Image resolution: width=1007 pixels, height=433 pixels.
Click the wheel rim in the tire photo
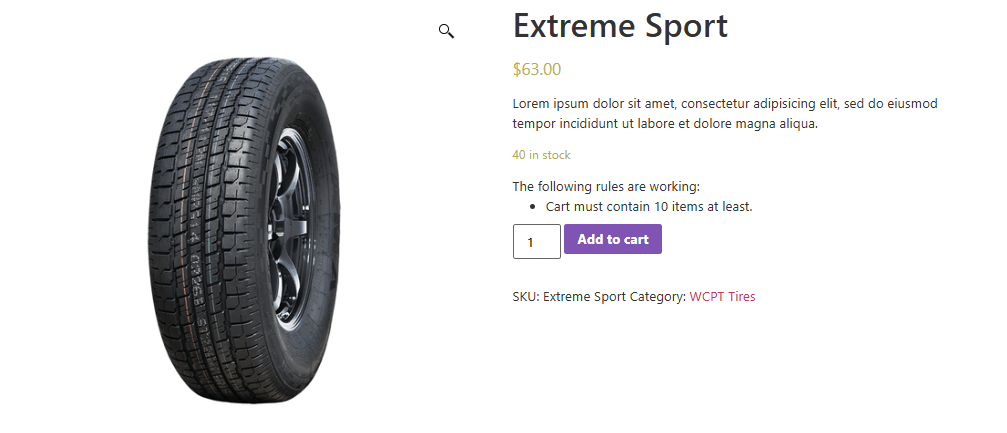[294, 218]
